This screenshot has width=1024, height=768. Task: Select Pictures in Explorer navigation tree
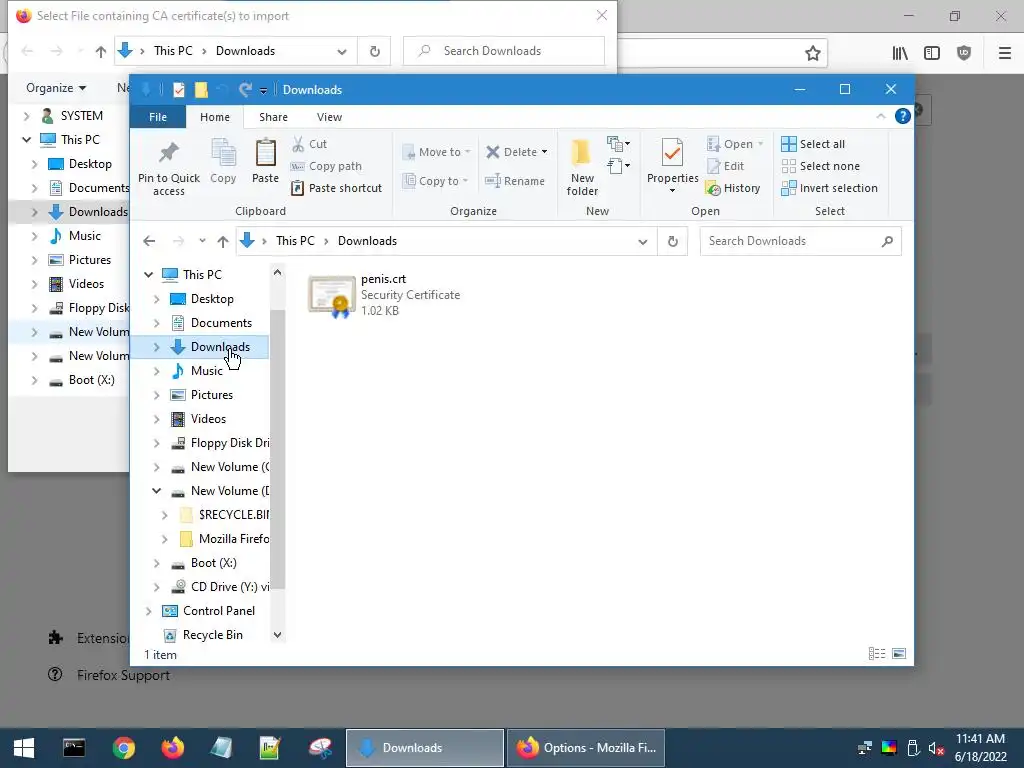[x=212, y=395]
